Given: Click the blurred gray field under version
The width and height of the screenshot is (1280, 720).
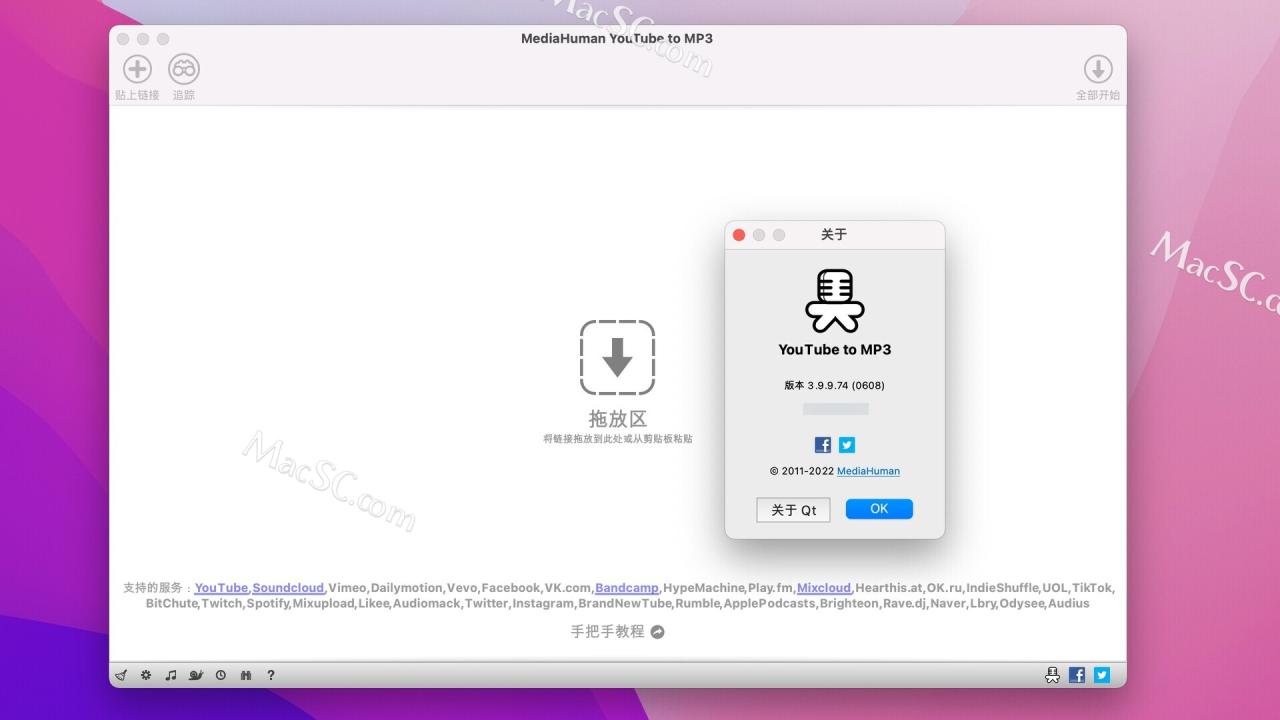Looking at the screenshot, I should click(836, 409).
